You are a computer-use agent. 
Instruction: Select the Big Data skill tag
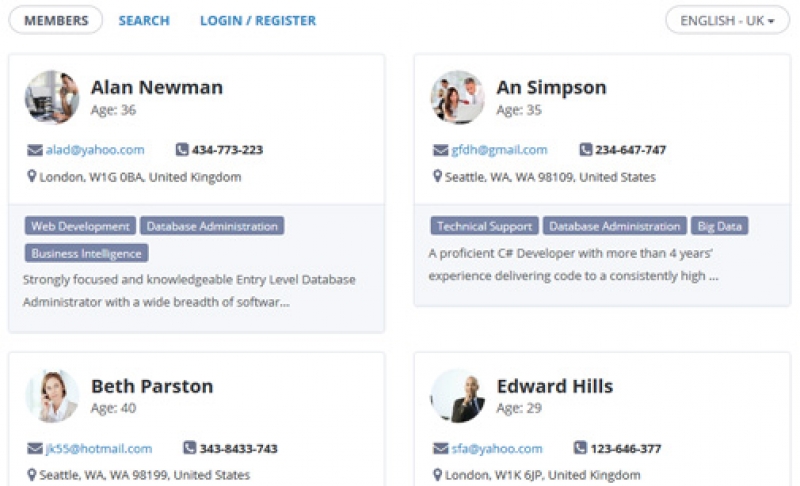click(719, 226)
